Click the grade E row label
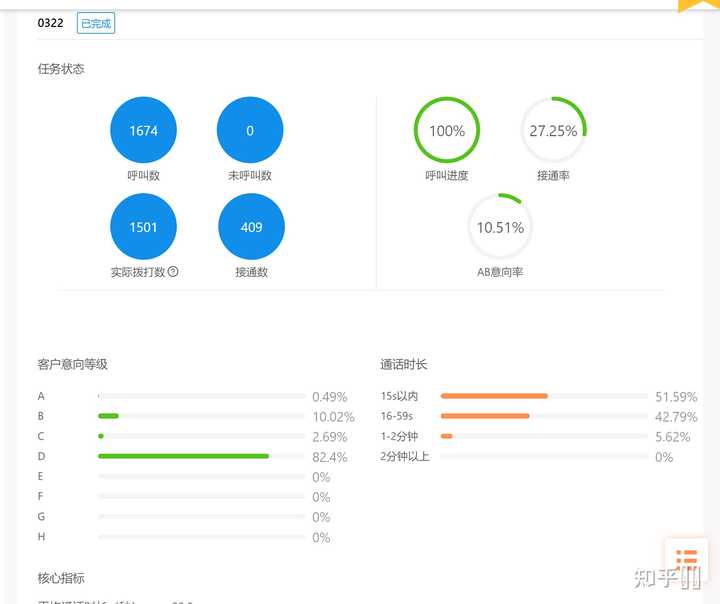 point(40,476)
